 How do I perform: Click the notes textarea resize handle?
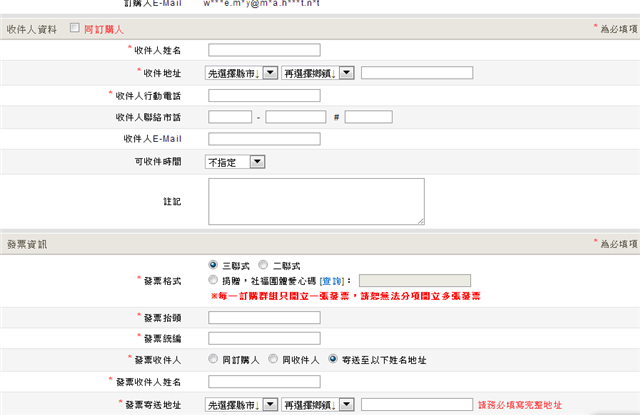point(421,221)
